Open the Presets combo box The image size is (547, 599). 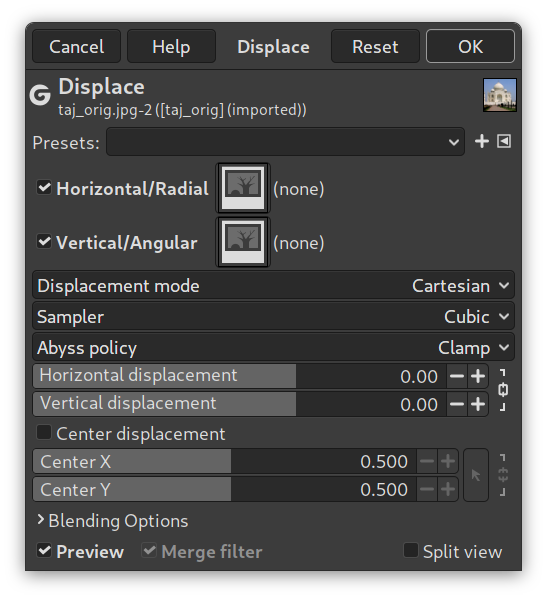(285, 142)
